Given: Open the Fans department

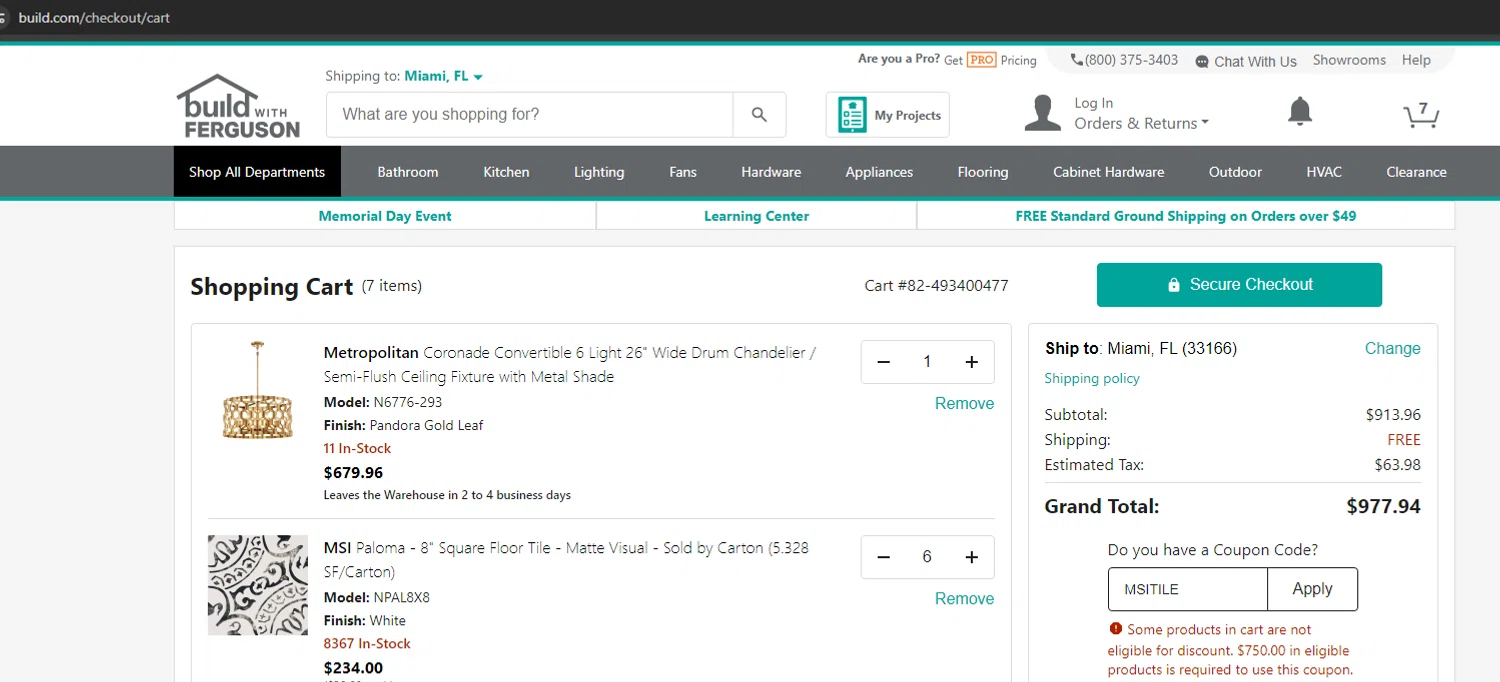Looking at the screenshot, I should (683, 172).
